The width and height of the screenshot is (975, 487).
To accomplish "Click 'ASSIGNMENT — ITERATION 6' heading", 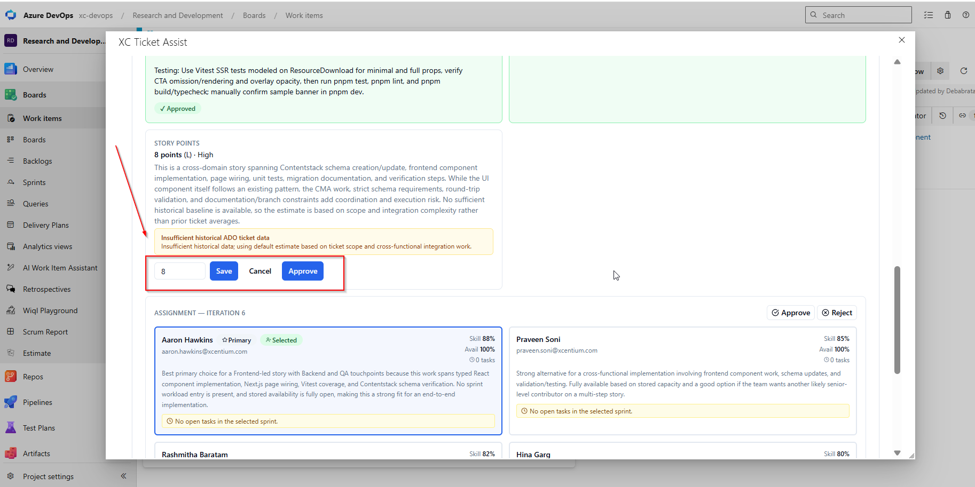I will click(x=200, y=312).
